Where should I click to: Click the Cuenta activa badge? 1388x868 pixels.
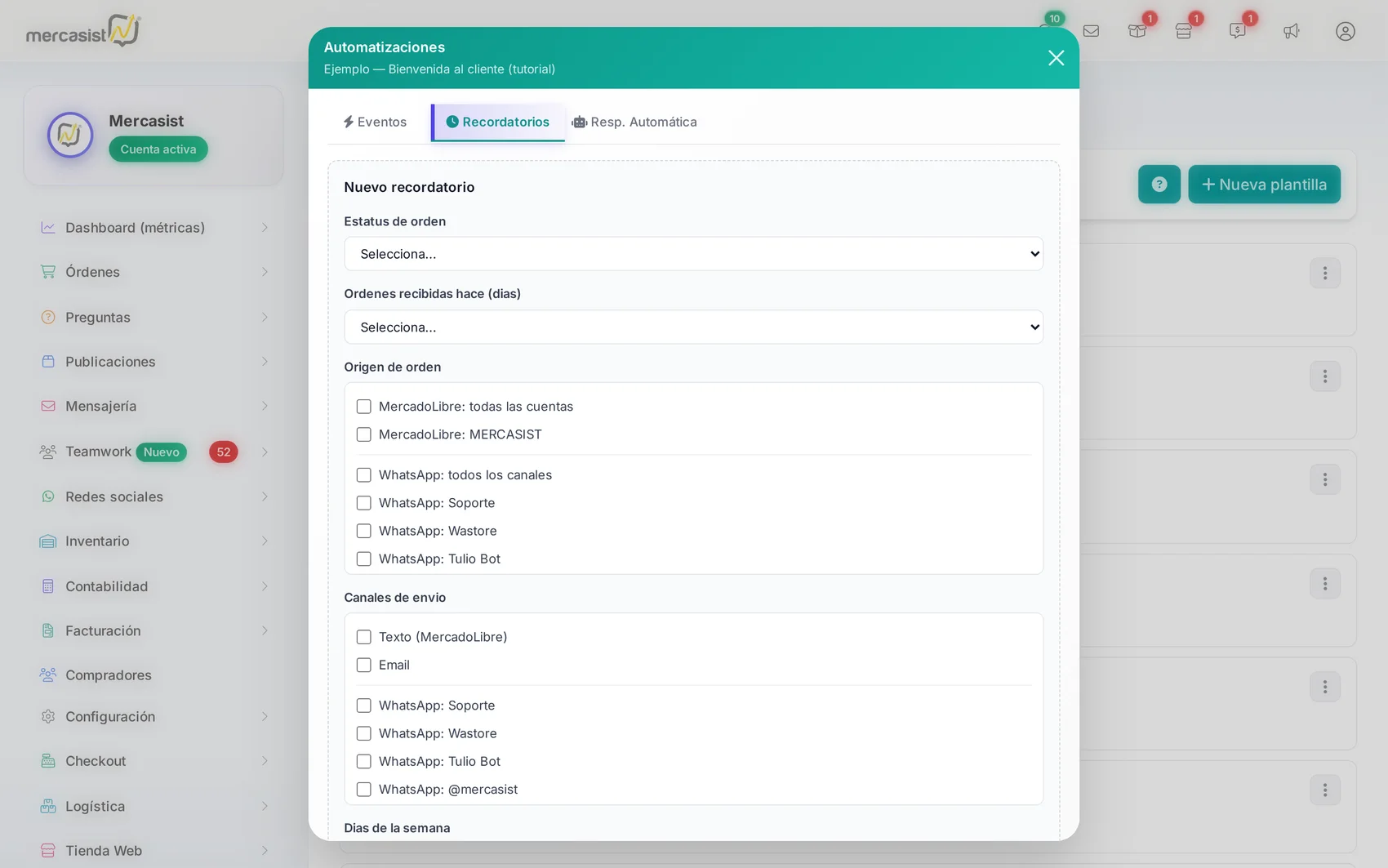(x=158, y=149)
